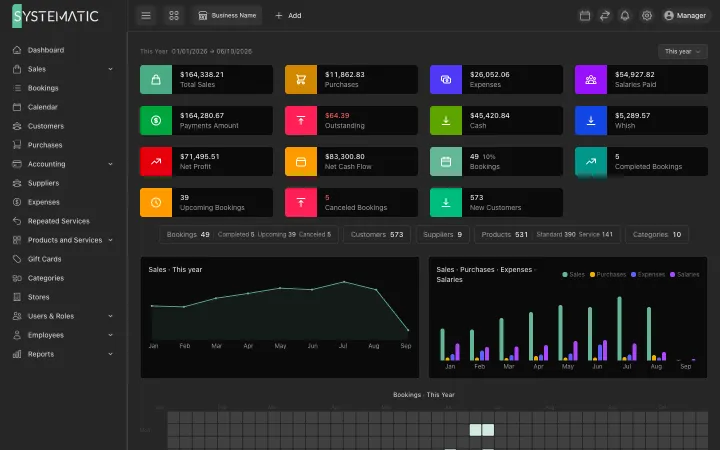Viewport: 720px width, 450px height.
Task: Open settings gear icon in top bar
Action: [x=647, y=16]
